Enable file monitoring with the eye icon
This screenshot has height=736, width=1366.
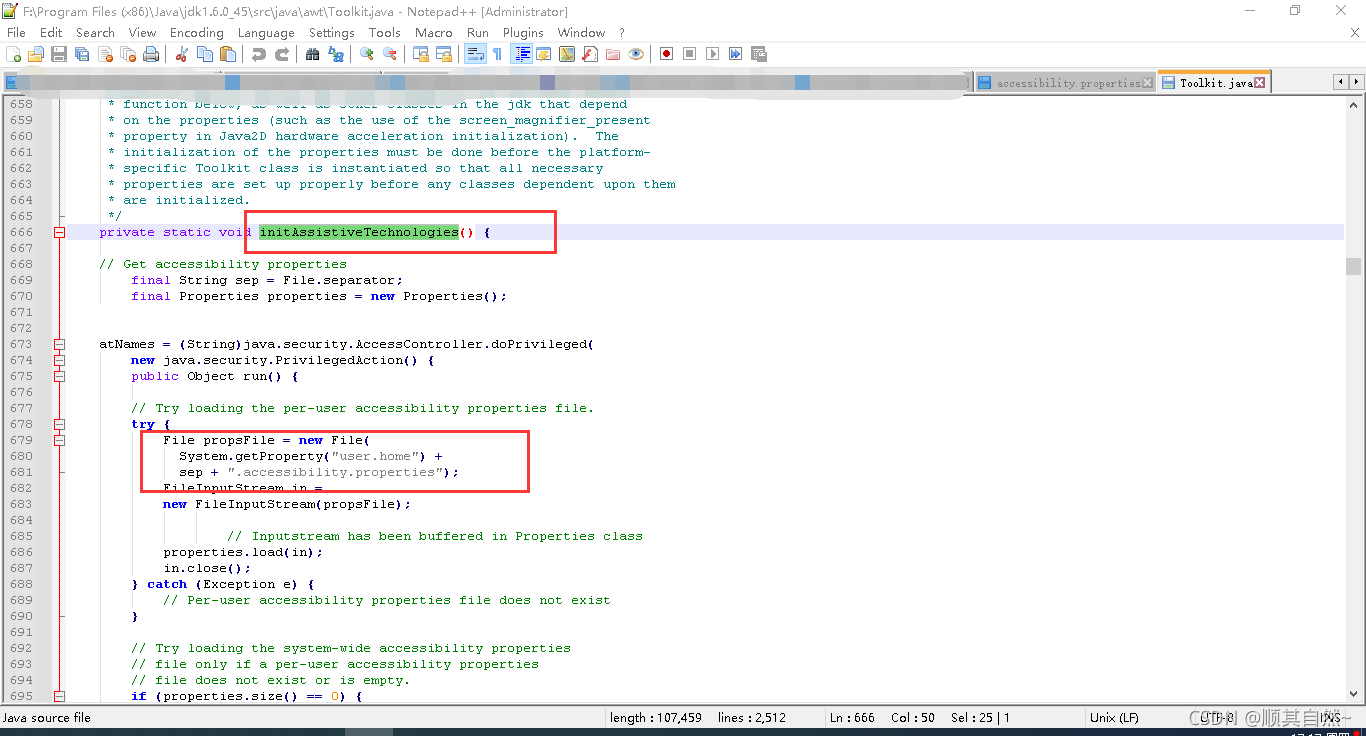[x=637, y=53]
